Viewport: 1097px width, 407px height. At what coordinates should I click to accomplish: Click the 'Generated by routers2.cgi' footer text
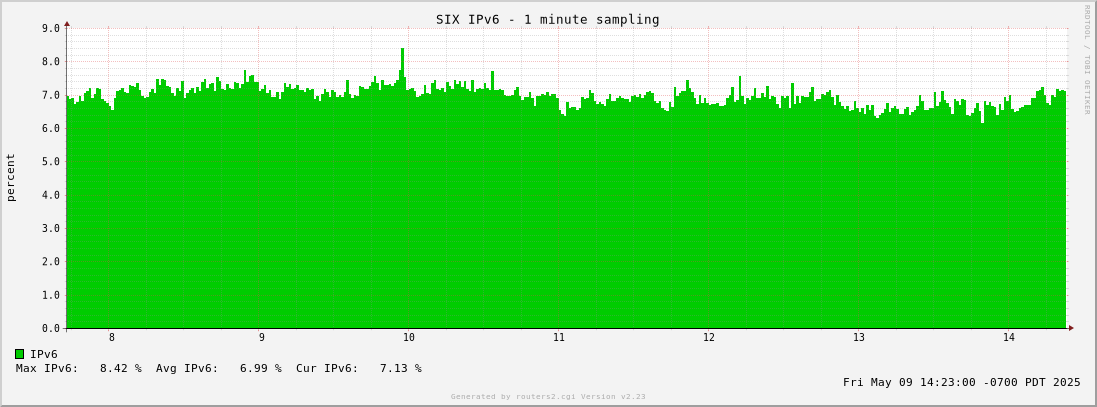547,397
